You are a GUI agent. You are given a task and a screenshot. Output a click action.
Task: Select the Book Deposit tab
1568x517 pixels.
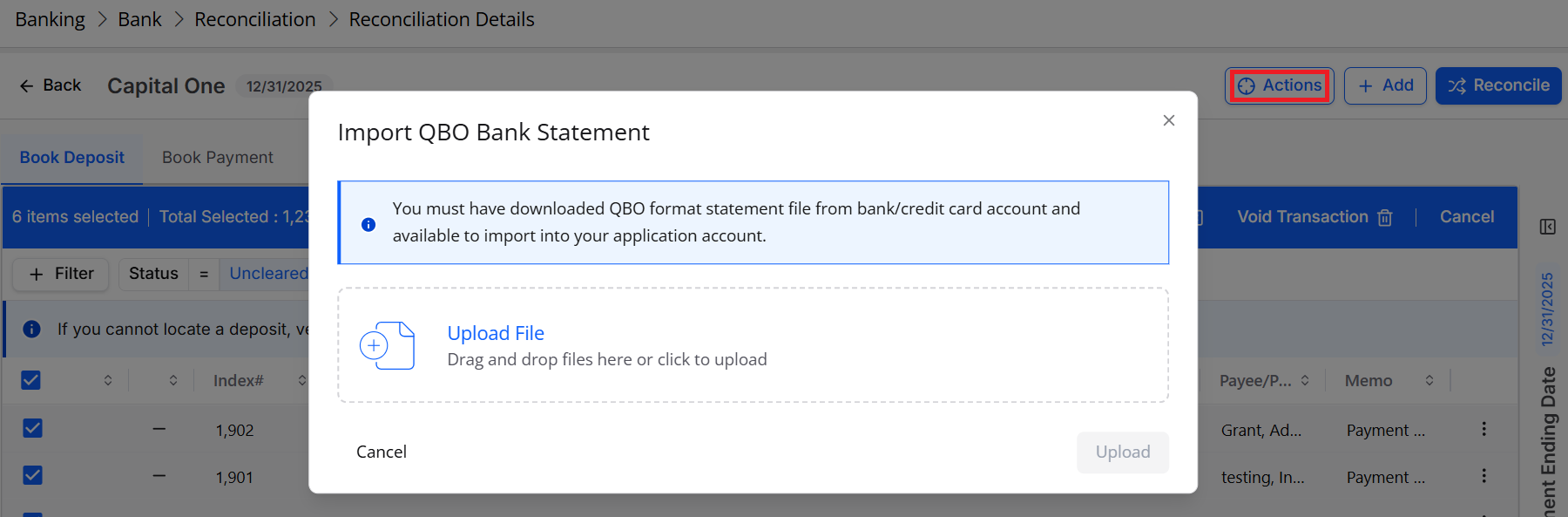click(72, 158)
